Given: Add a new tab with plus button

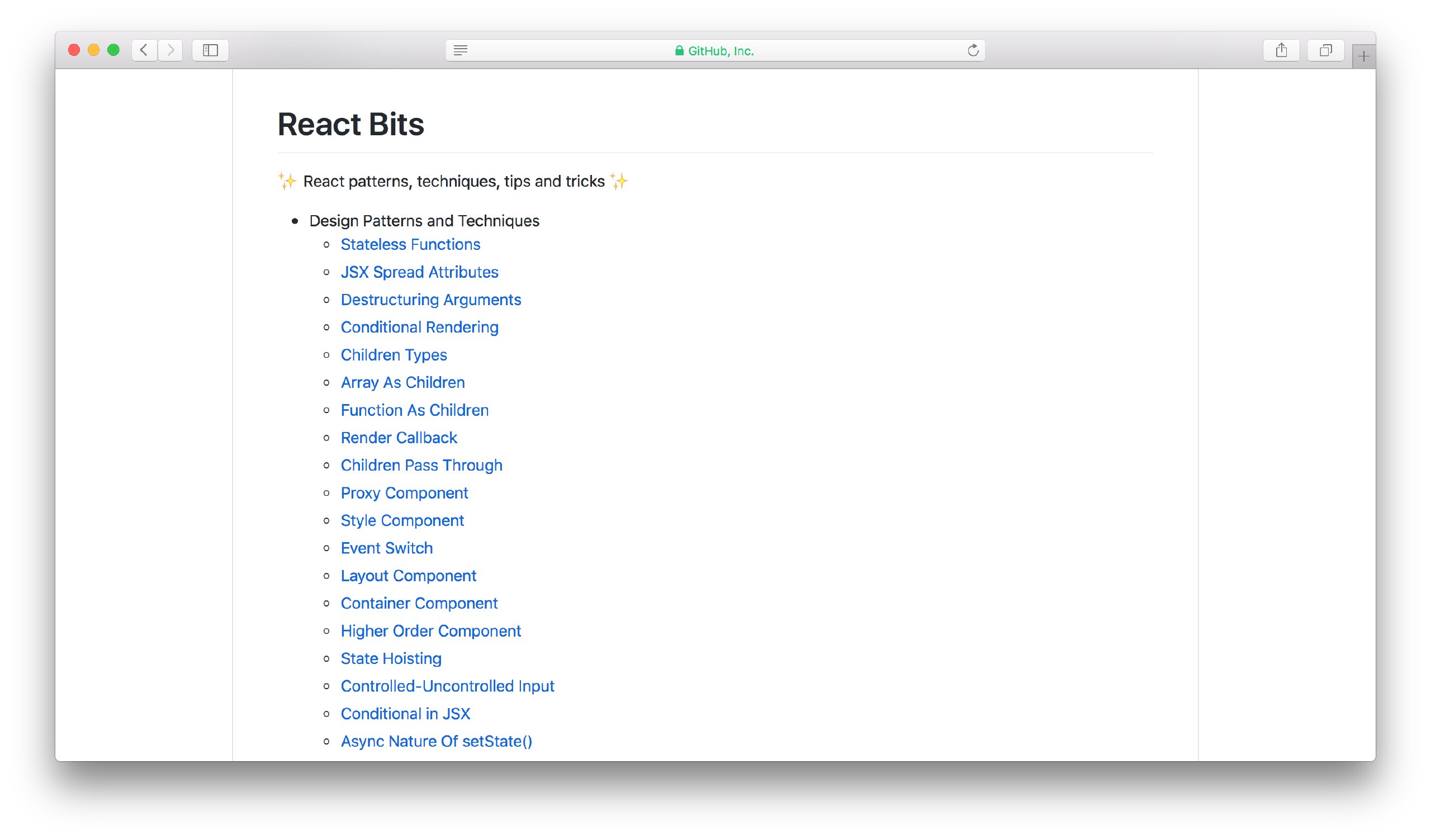Looking at the screenshot, I should [x=1363, y=56].
